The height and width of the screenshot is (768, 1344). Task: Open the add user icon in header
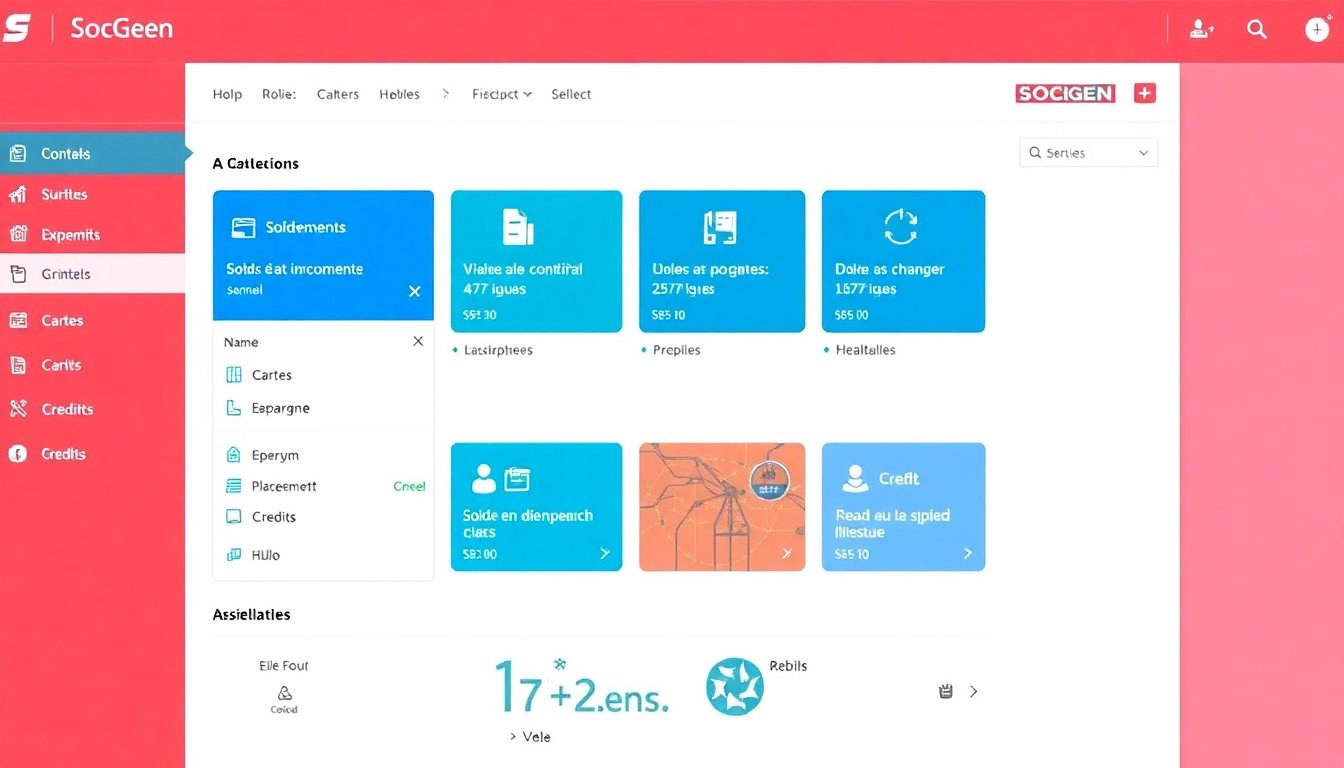[1201, 30]
